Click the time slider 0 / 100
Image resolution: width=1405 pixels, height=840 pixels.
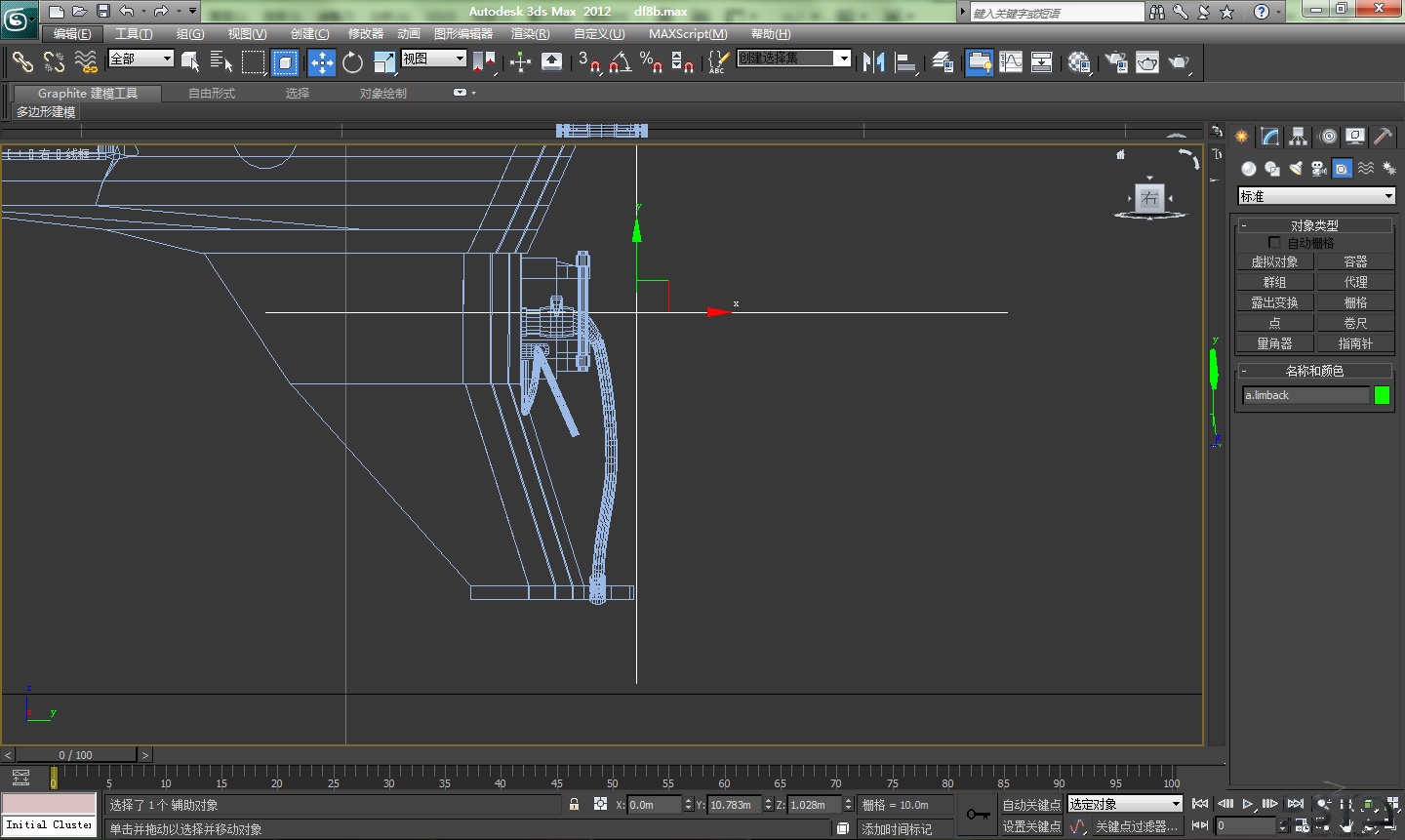click(x=76, y=755)
